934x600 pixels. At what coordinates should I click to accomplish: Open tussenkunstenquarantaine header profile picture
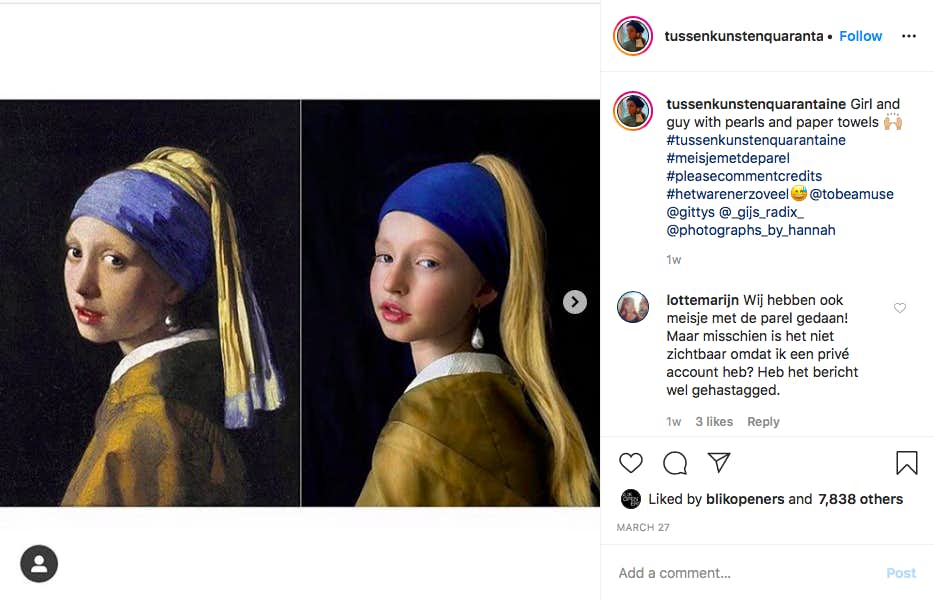(633, 36)
